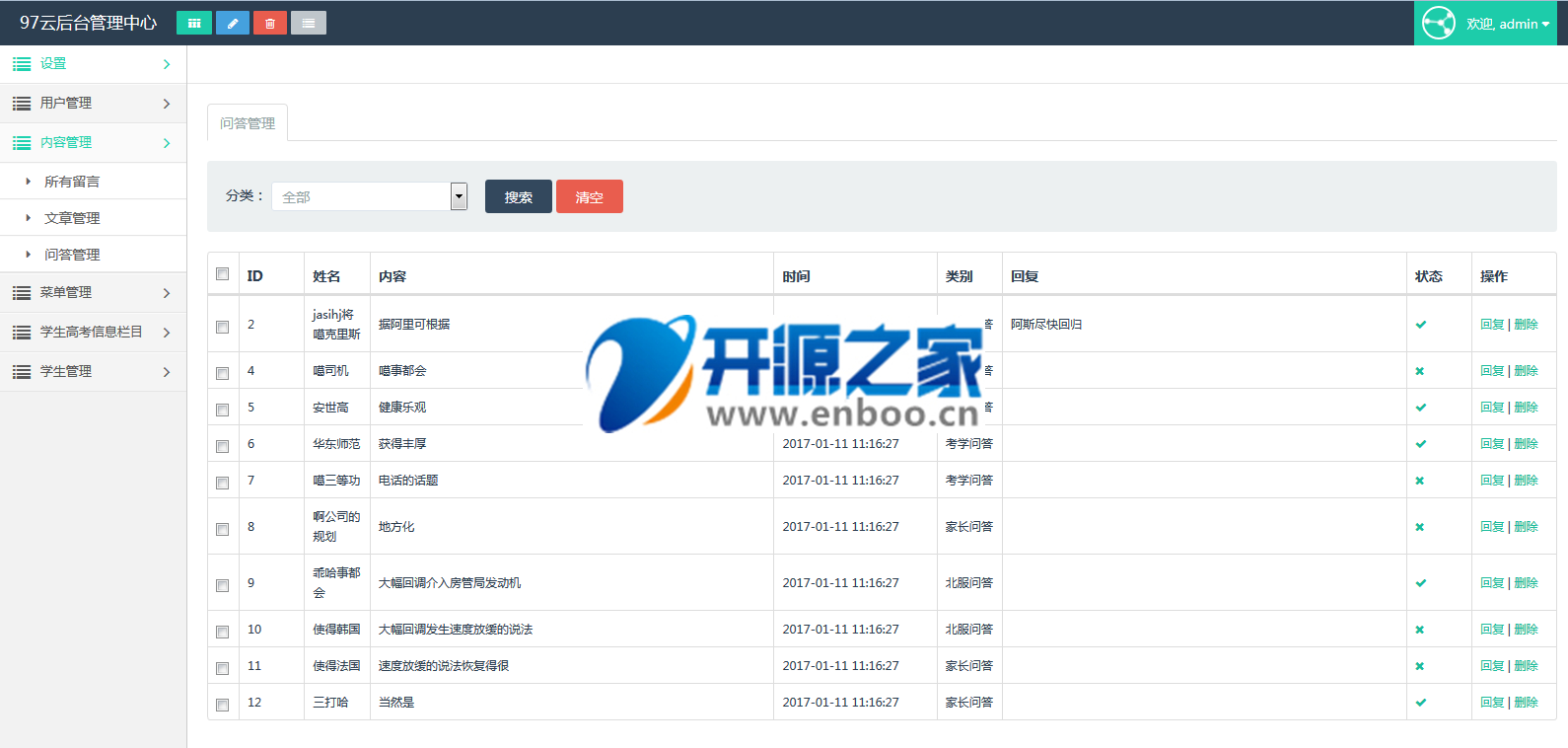Screen dimensions: 1568x748
Task: Expand the 学生管理 menu chevron
Action: pyautogui.click(x=167, y=372)
